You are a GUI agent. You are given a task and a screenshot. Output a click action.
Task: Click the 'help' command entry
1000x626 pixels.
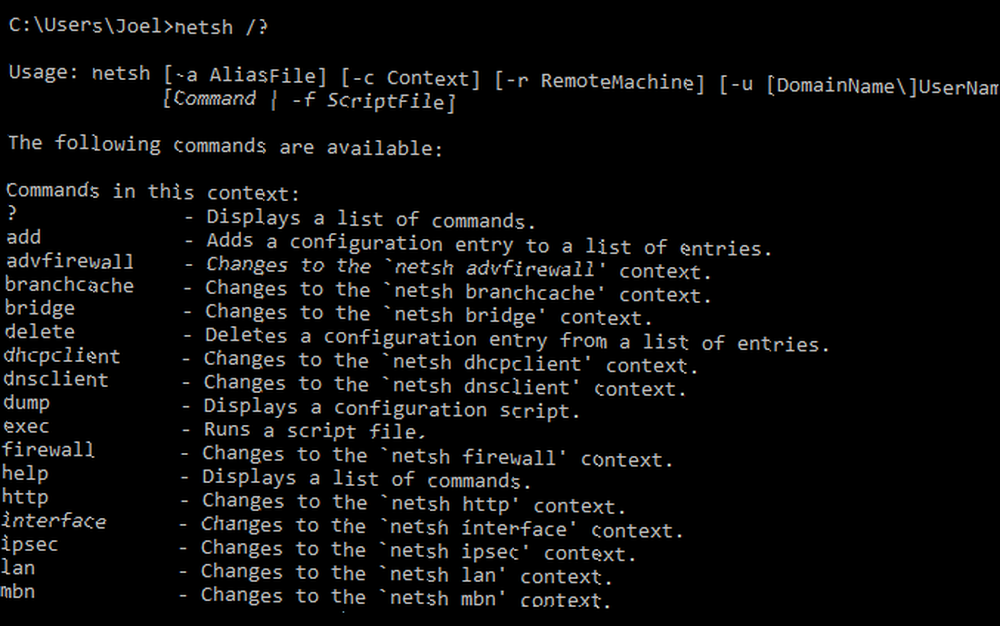[x=25, y=474]
